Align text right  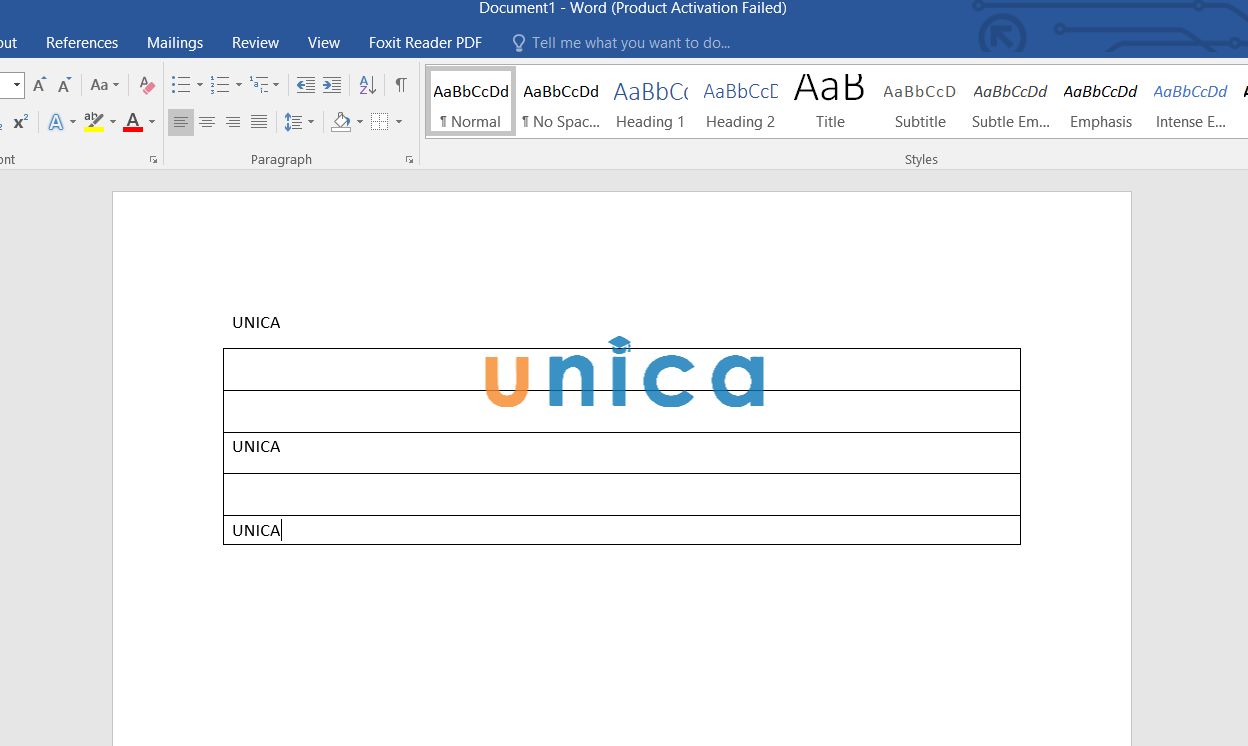[233, 122]
